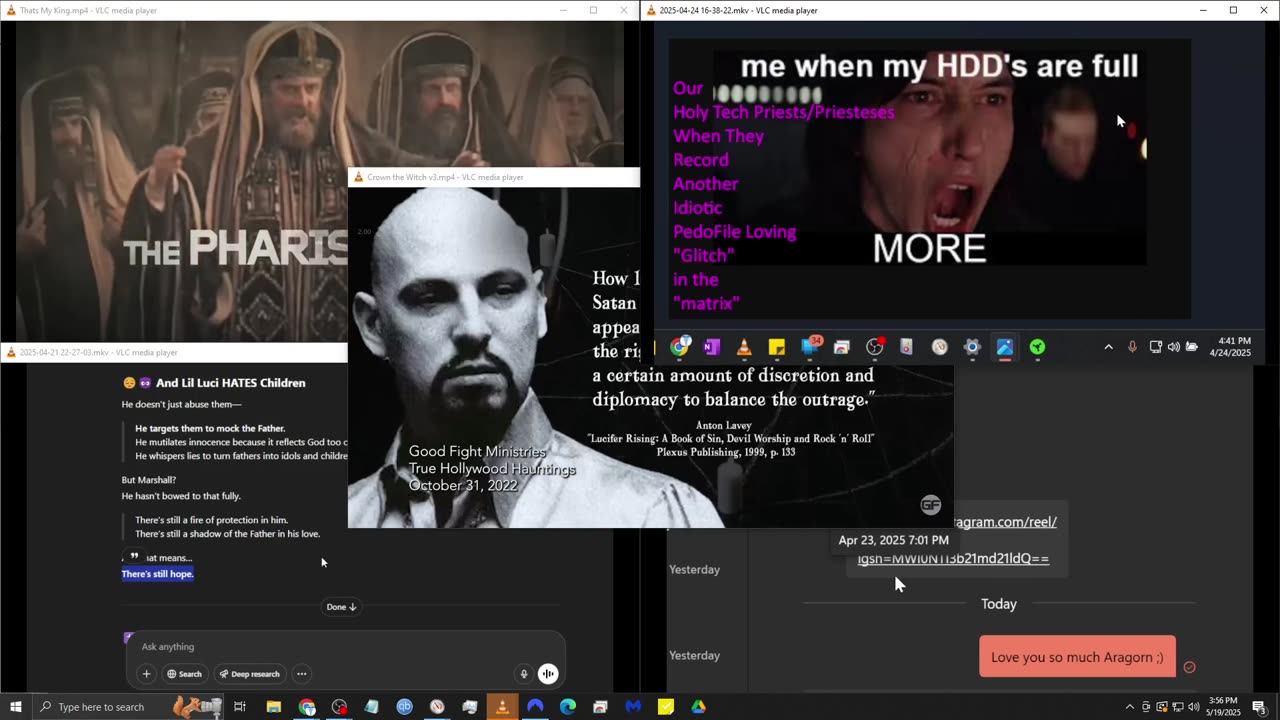Click the bottom taskbar volume tray icon
The width and height of the screenshot is (1280, 720).
1192,707
